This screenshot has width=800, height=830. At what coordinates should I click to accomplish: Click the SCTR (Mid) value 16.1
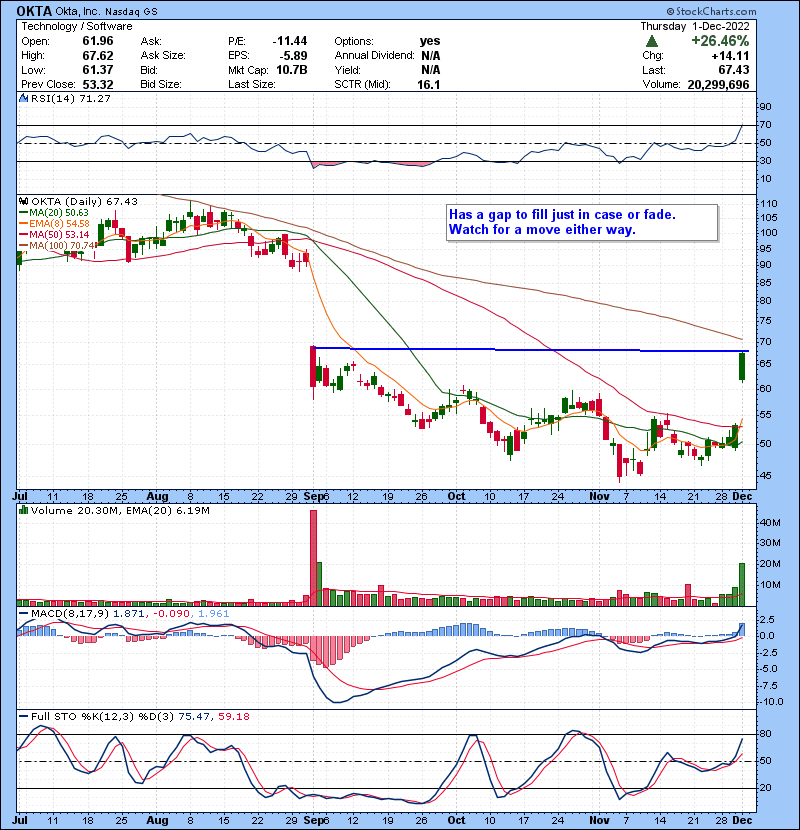pyautogui.click(x=429, y=85)
